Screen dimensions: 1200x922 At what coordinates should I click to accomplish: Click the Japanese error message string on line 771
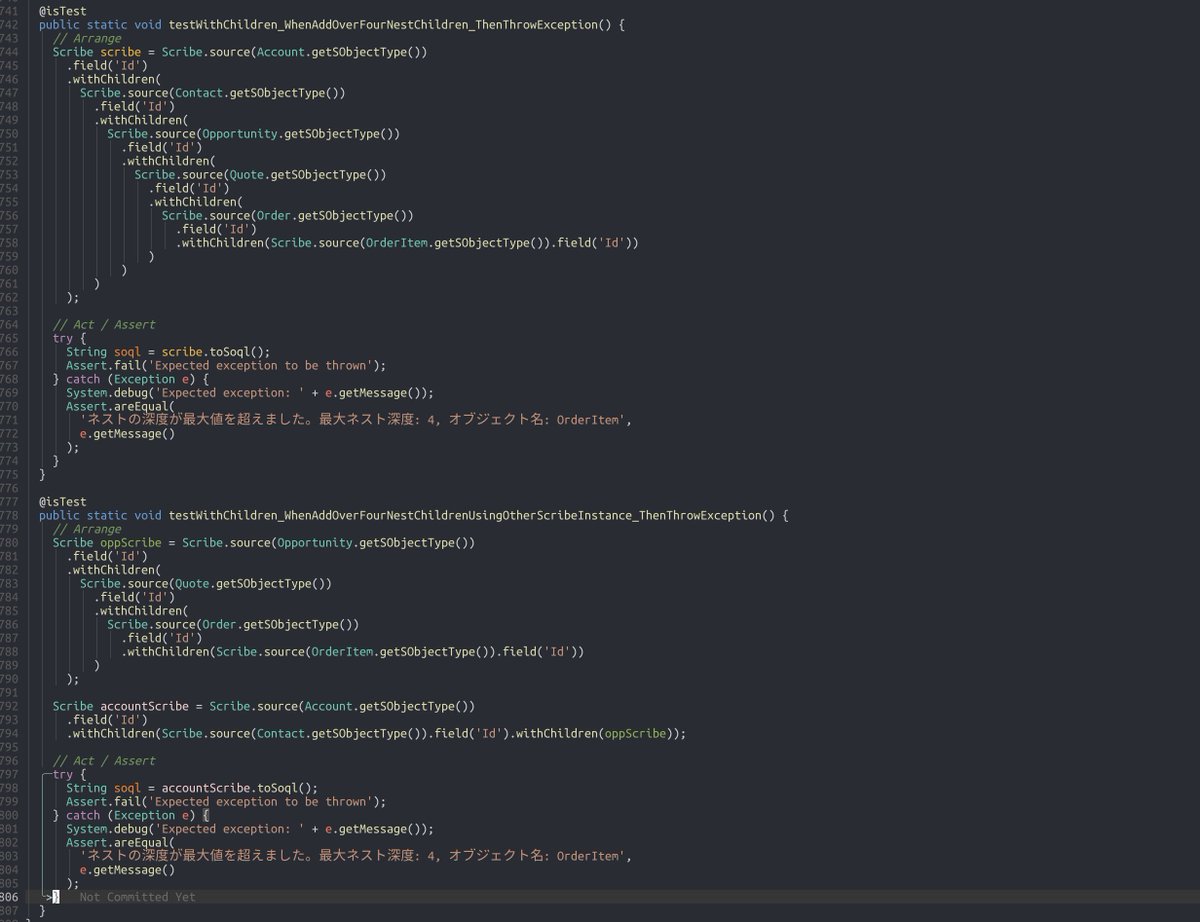[x=355, y=420]
